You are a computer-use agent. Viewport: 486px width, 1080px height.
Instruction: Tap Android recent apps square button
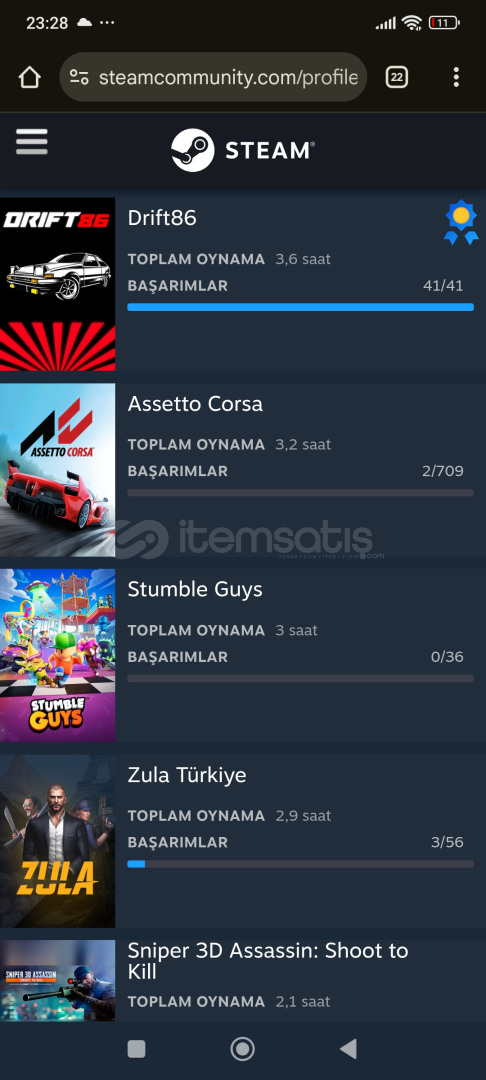[136, 1049]
